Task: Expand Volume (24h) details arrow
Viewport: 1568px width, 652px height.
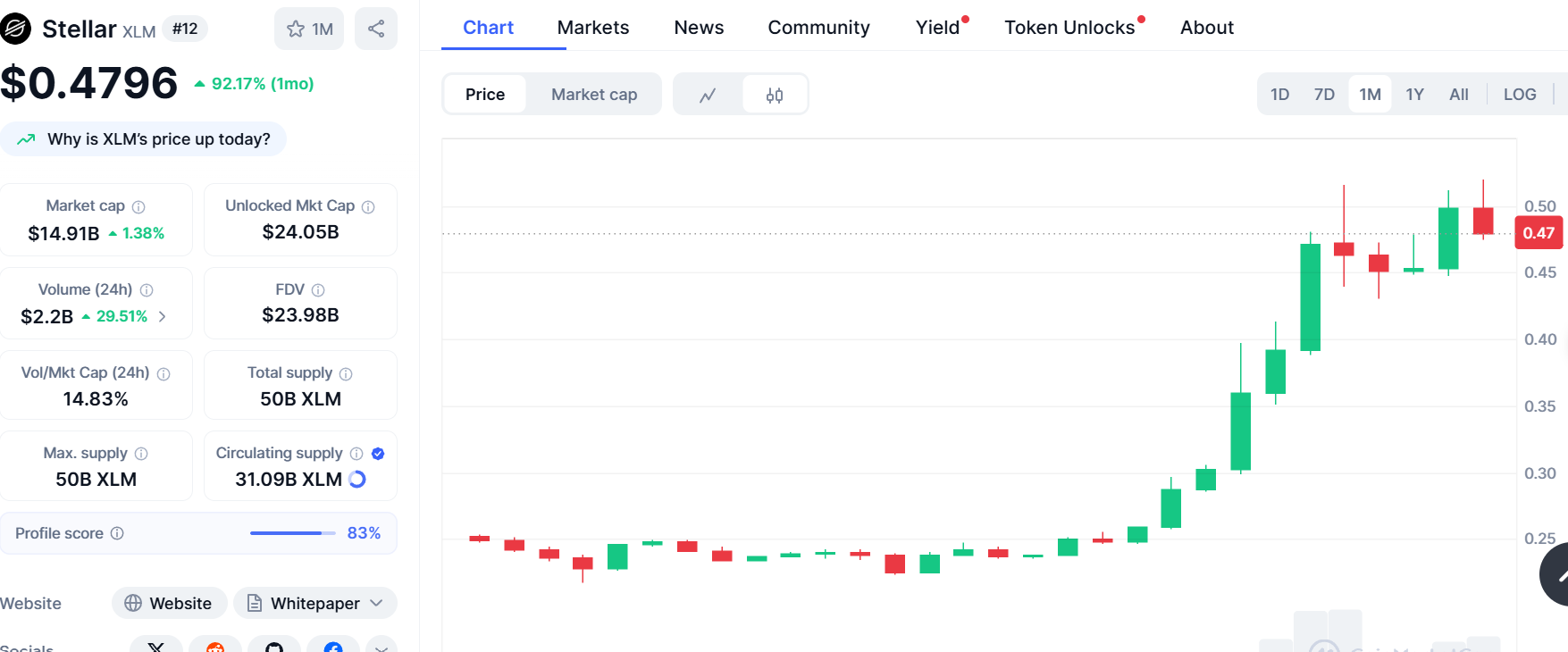Action: (162, 317)
